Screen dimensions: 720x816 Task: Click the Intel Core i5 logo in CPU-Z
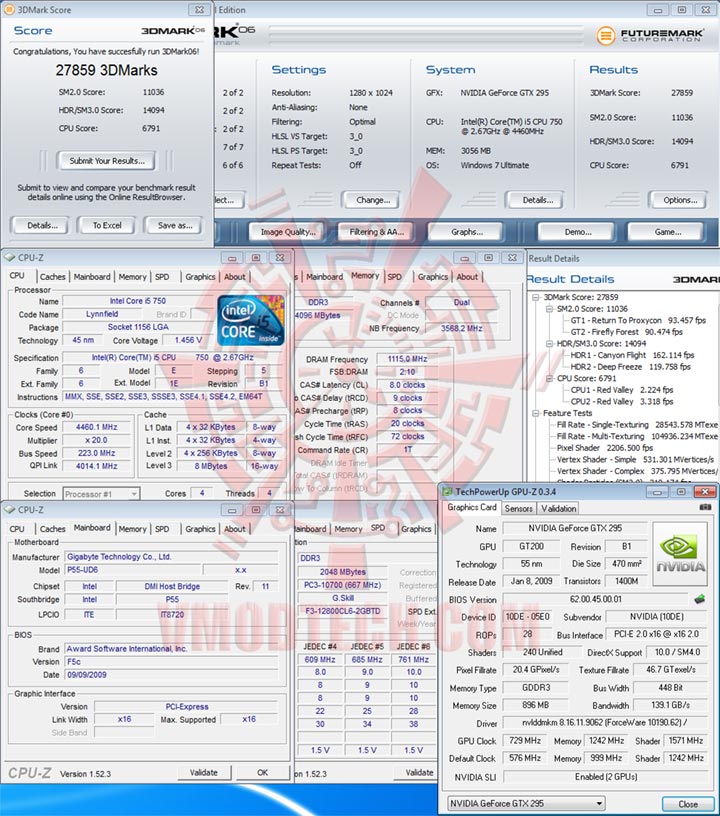click(x=251, y=320)
